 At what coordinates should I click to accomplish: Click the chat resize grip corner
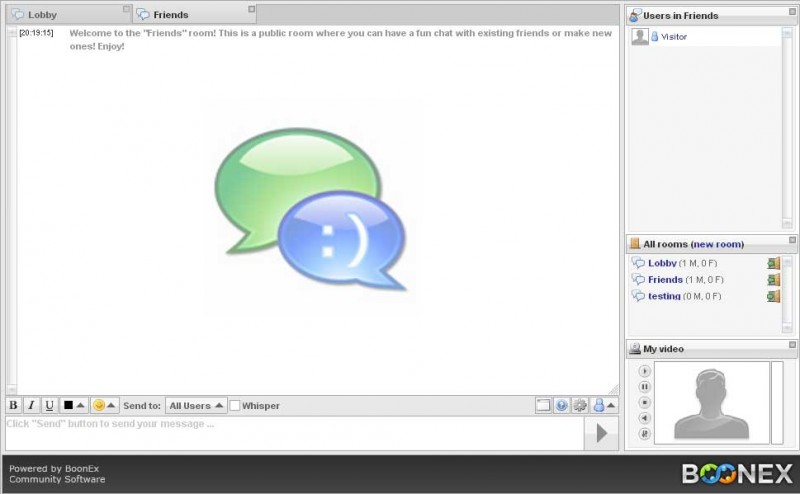click(614, 389)
